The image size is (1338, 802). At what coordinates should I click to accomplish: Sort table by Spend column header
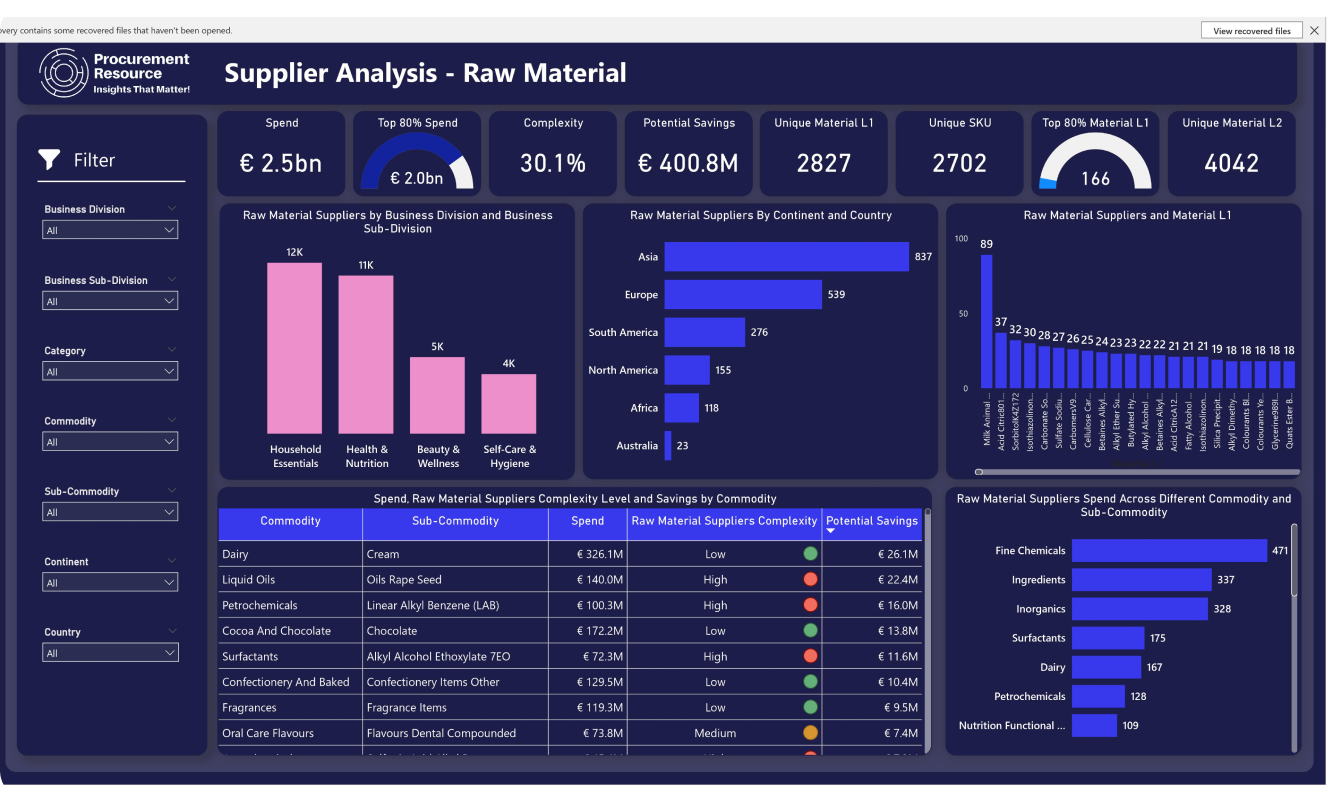point(588,521)
